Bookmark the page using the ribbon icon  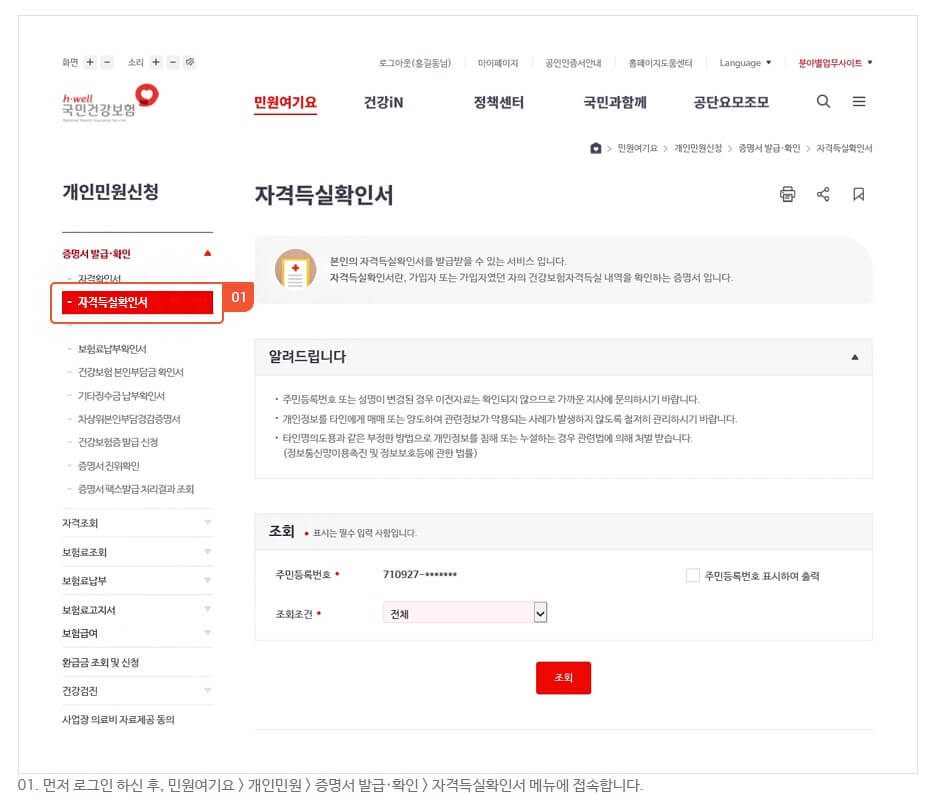pyautogui.click(x=857, y=194)
